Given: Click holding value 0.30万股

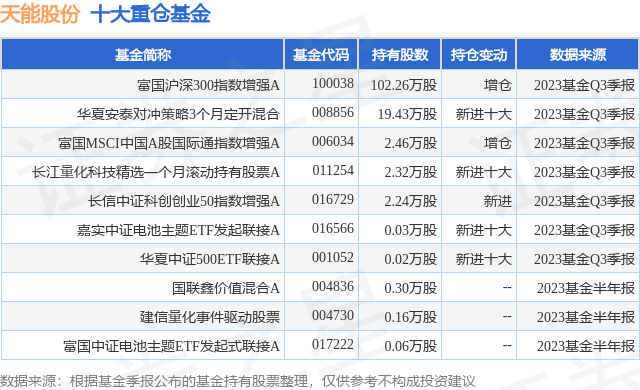Looking at the screenshot, I should click(411, 288).
